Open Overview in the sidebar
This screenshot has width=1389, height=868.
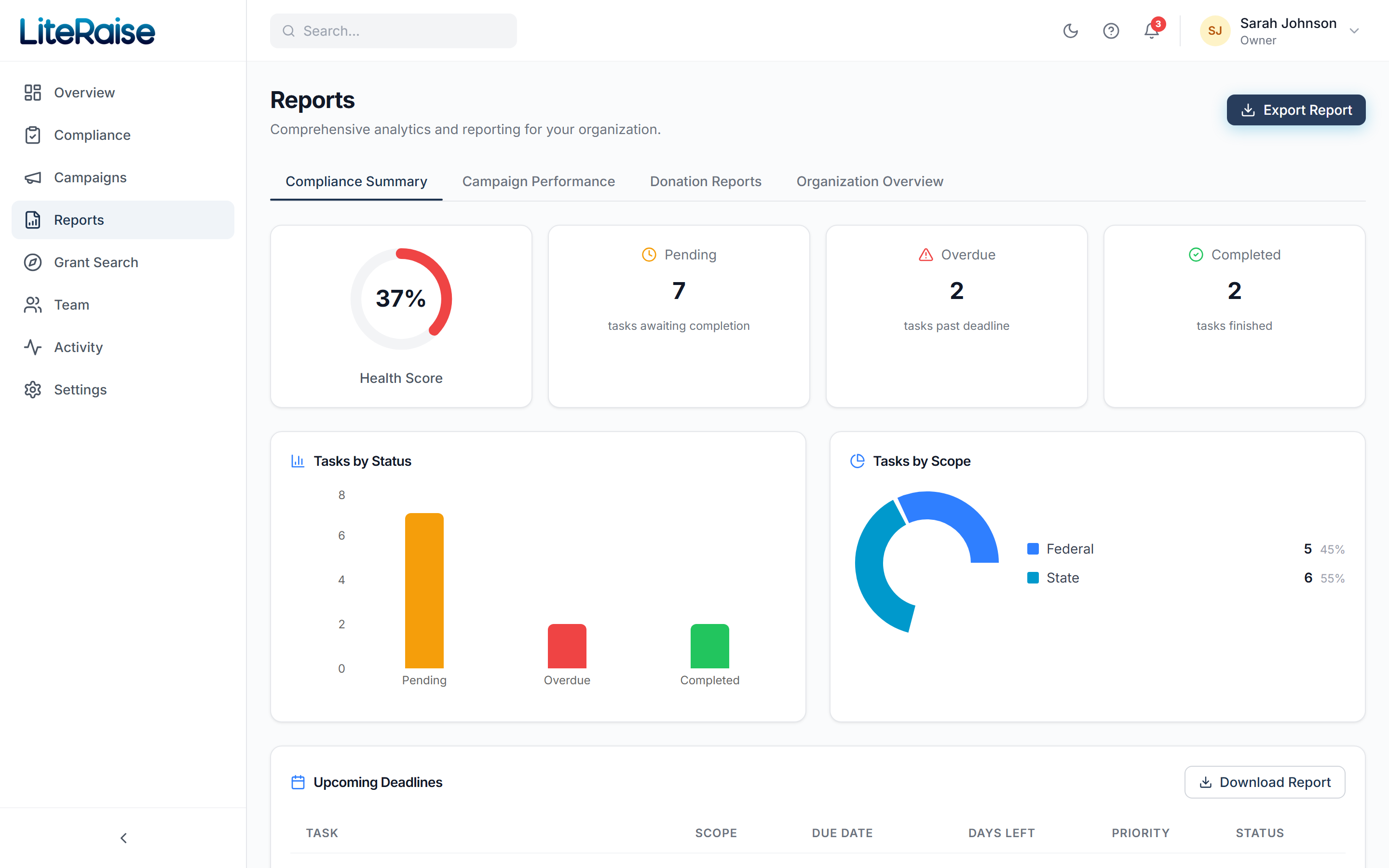click(123, 93)
